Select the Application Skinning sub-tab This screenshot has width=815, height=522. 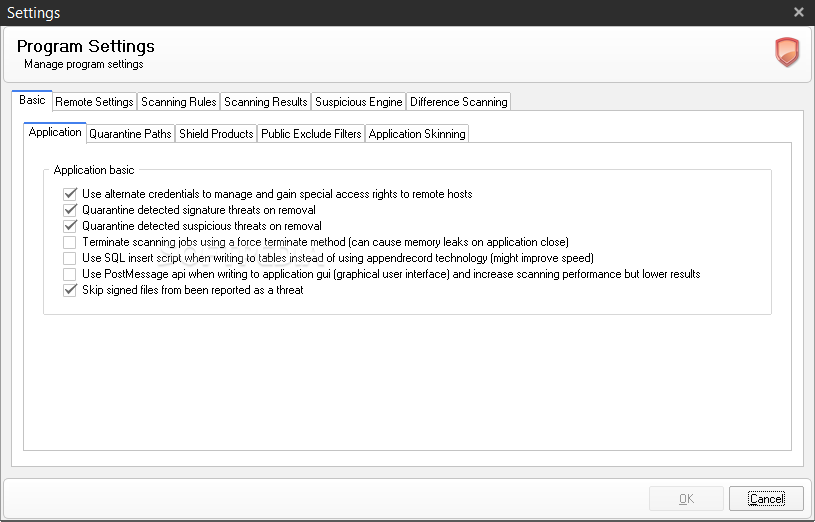(417, 134)
